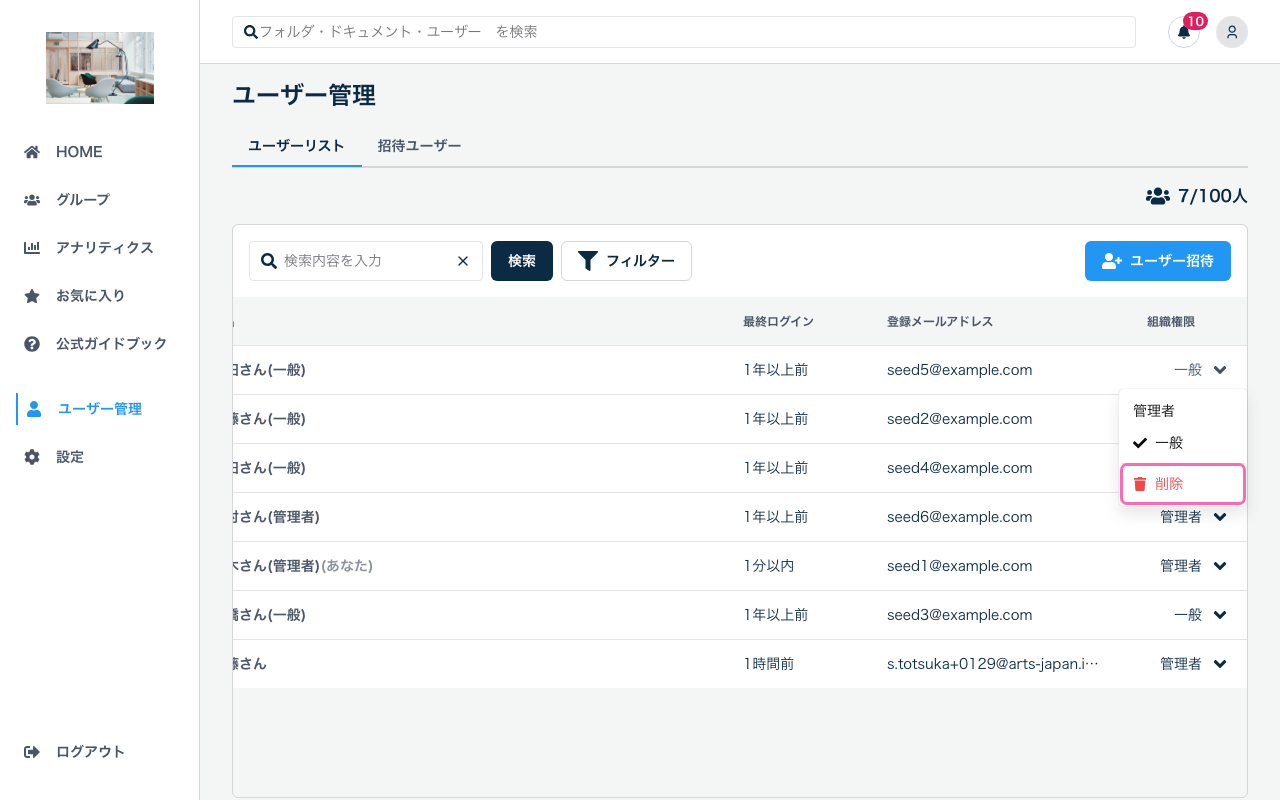
Task: Open the フィルター filter options
Action: [x=626, y=261]
